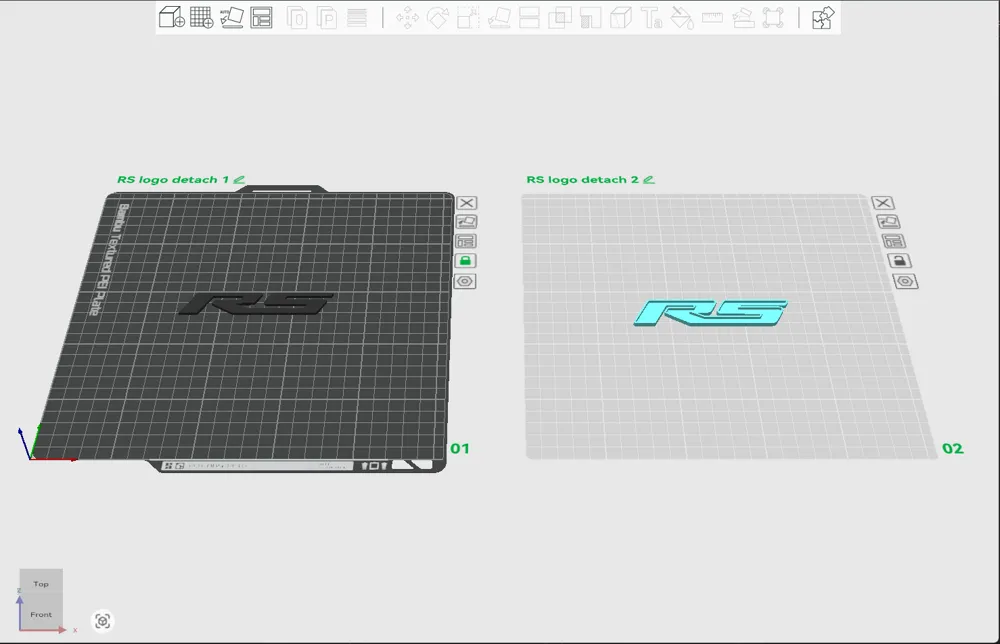
Task: Edit name pencil for RS logo detach 2
Action: coord(649,180)
